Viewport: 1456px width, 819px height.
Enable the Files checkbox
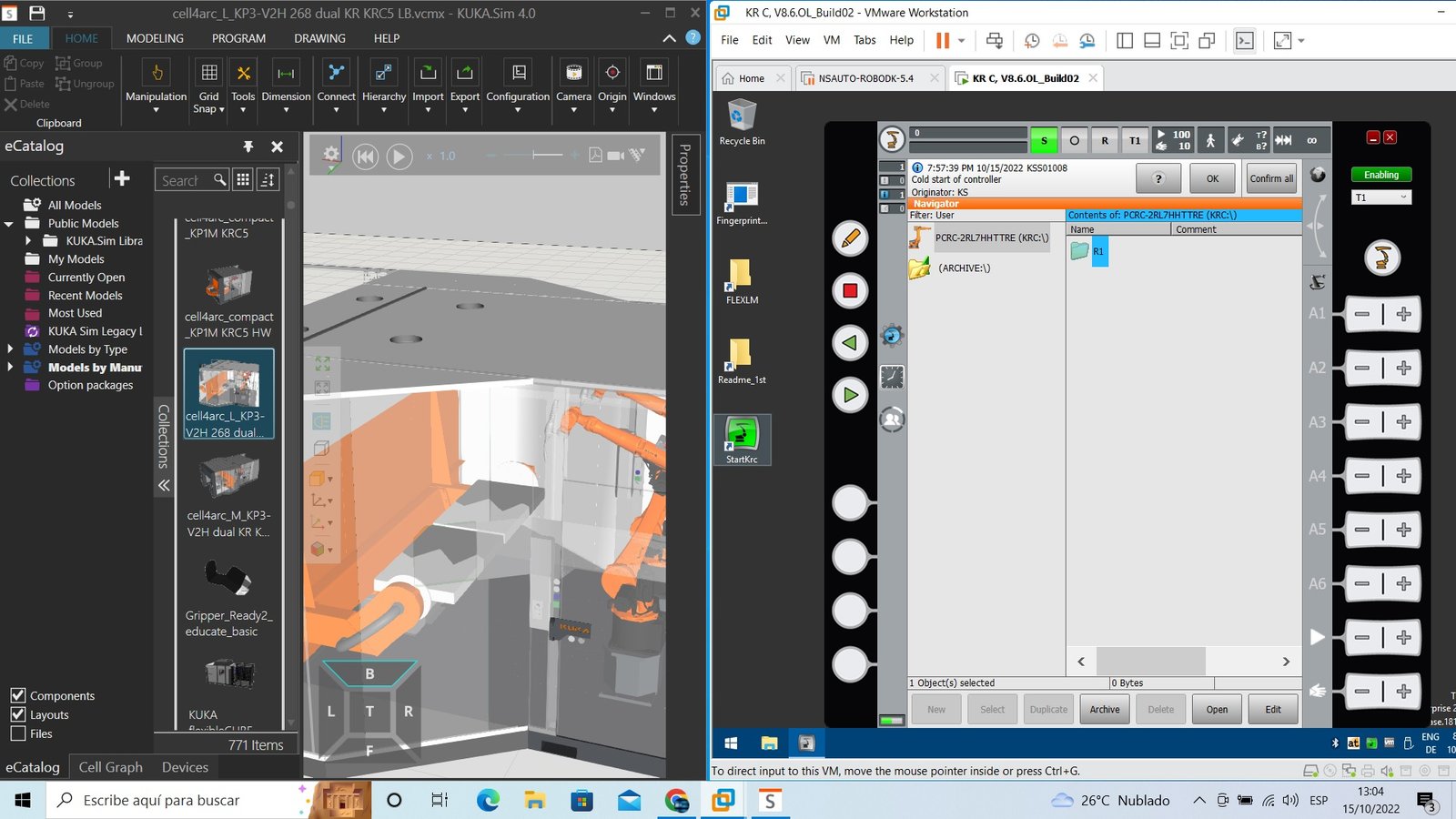(18, 733)
